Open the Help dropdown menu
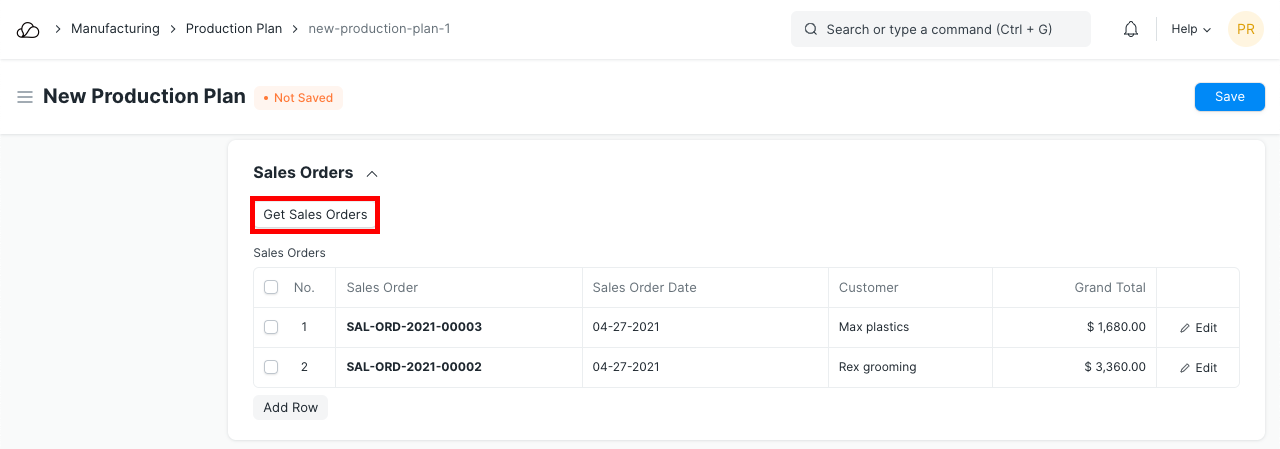The height and width of the screenshot is (449, 1280). (x=1191, y=30)
